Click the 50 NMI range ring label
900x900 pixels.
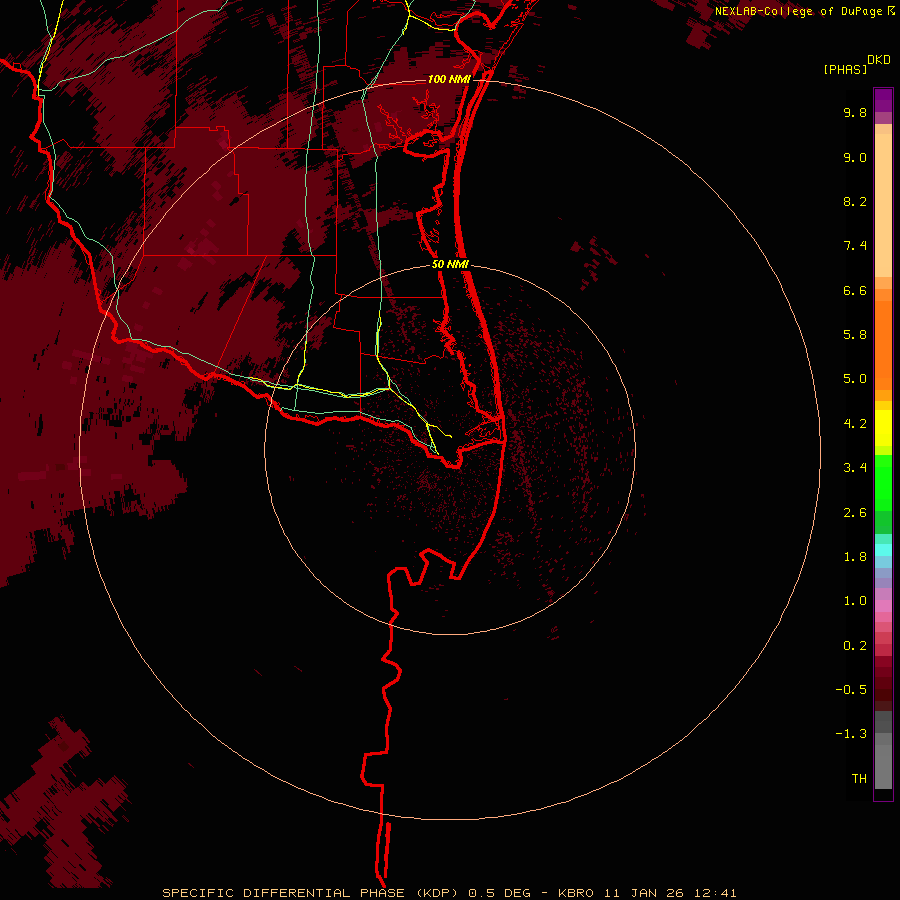click(x=450, y=265)
